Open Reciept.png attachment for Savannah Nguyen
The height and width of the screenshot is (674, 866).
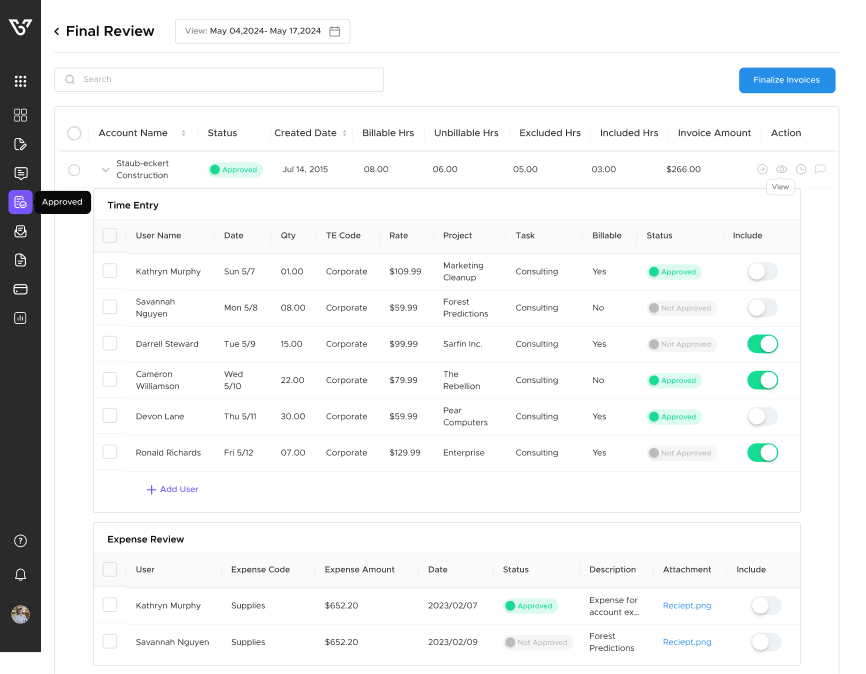[687, 642]
